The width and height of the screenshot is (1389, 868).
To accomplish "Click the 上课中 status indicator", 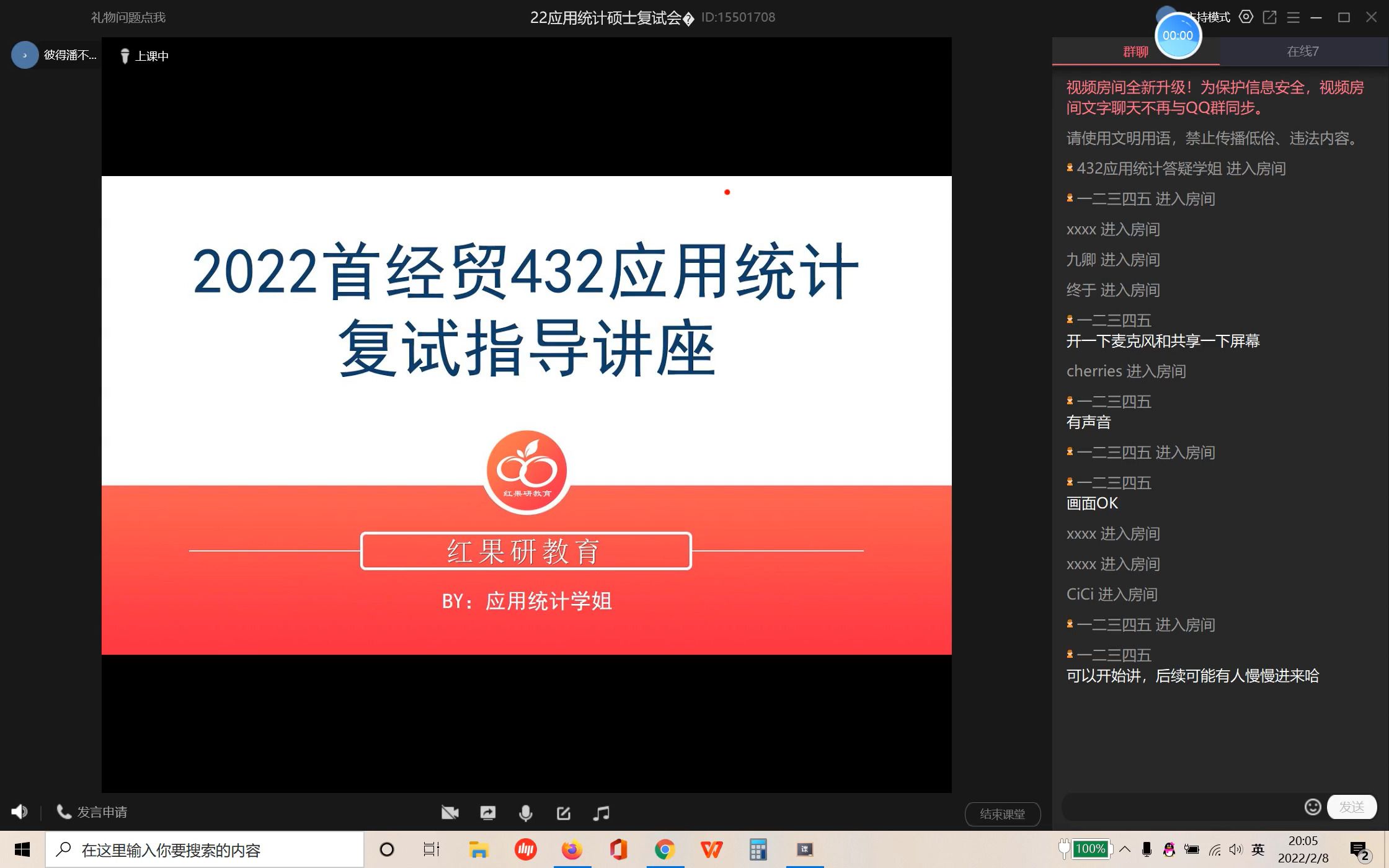I will tap(144, 56).
